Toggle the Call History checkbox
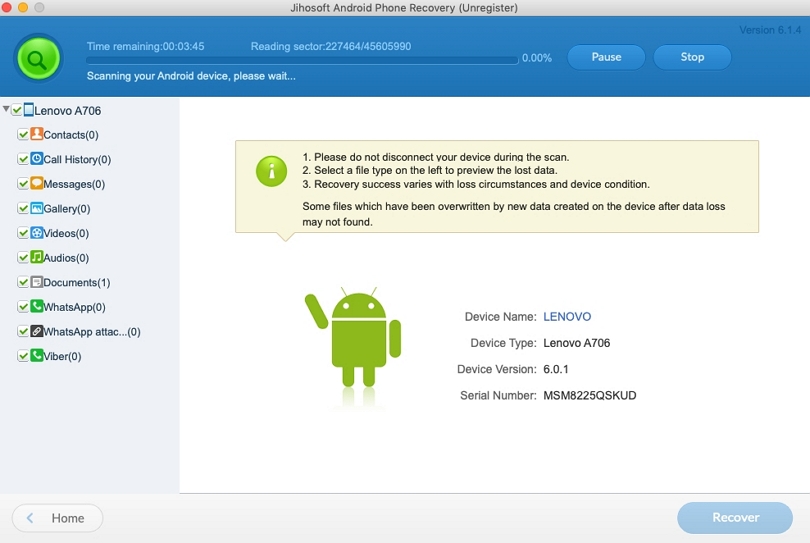The height and width of the screenshot is (543, 810). (x=23, y=159)
